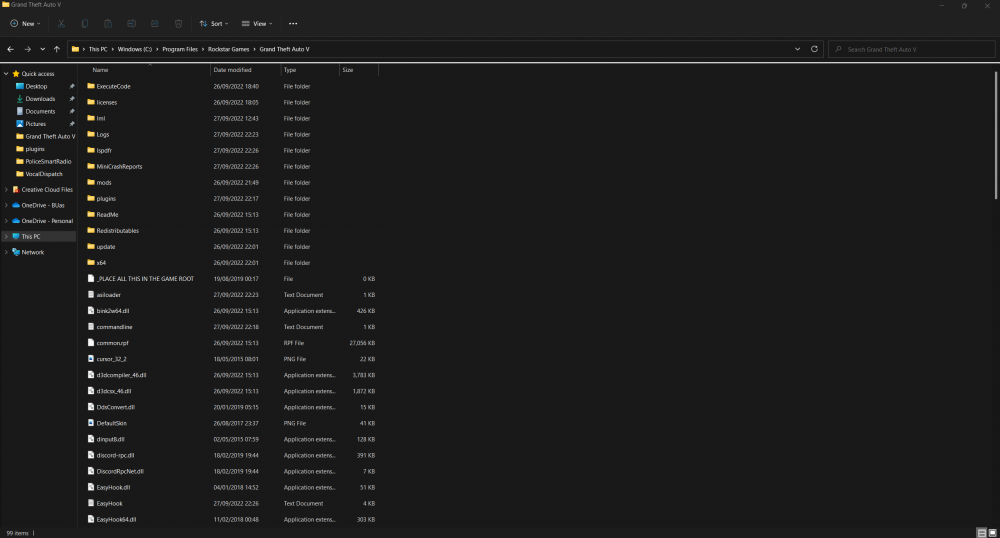Switch to large thumbnails view icon in status bar
This screenshot has height=538, width=1000.
click(992, 533)
